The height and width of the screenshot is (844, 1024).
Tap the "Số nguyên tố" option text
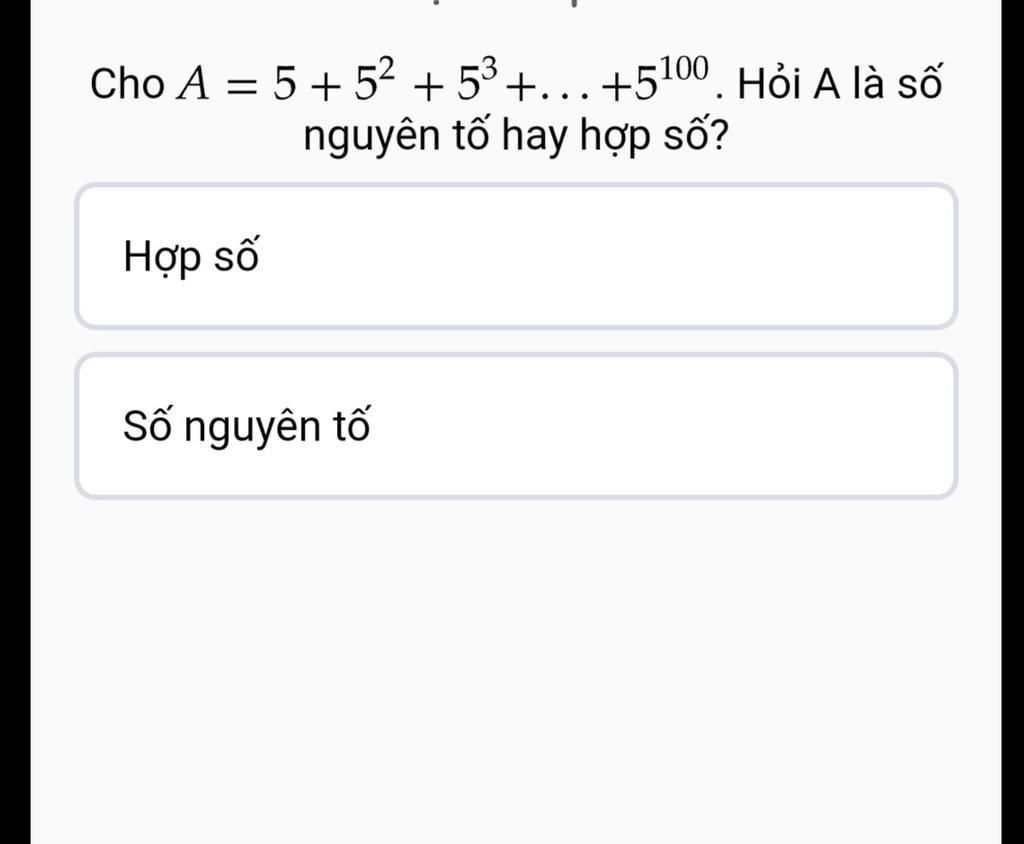click(247, 428)
